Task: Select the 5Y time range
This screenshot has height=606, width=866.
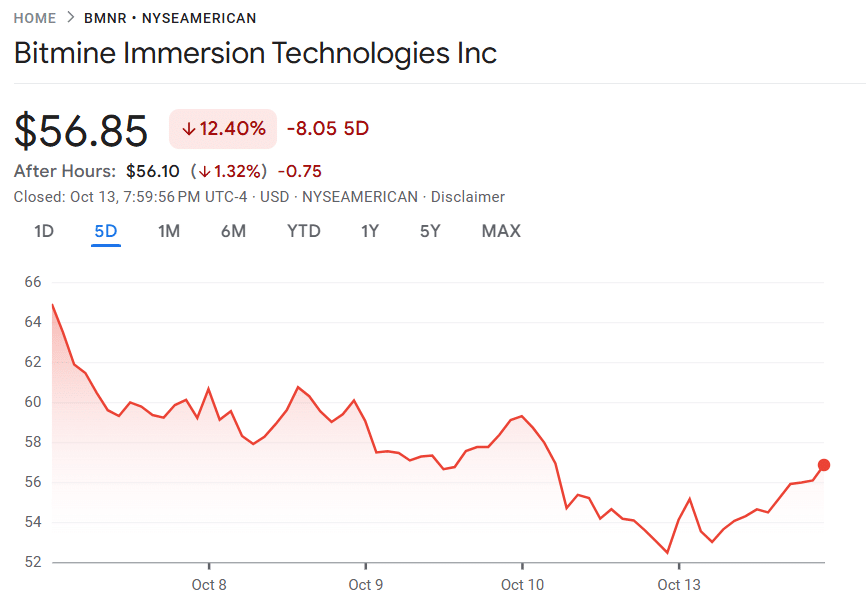Action: coord(430,230)
